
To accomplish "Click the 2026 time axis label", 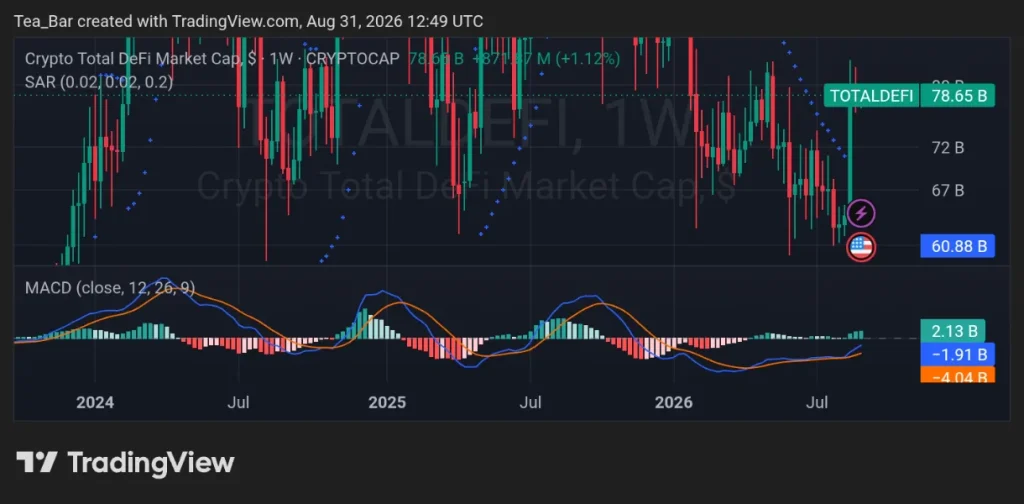I will tap(673, 402).
